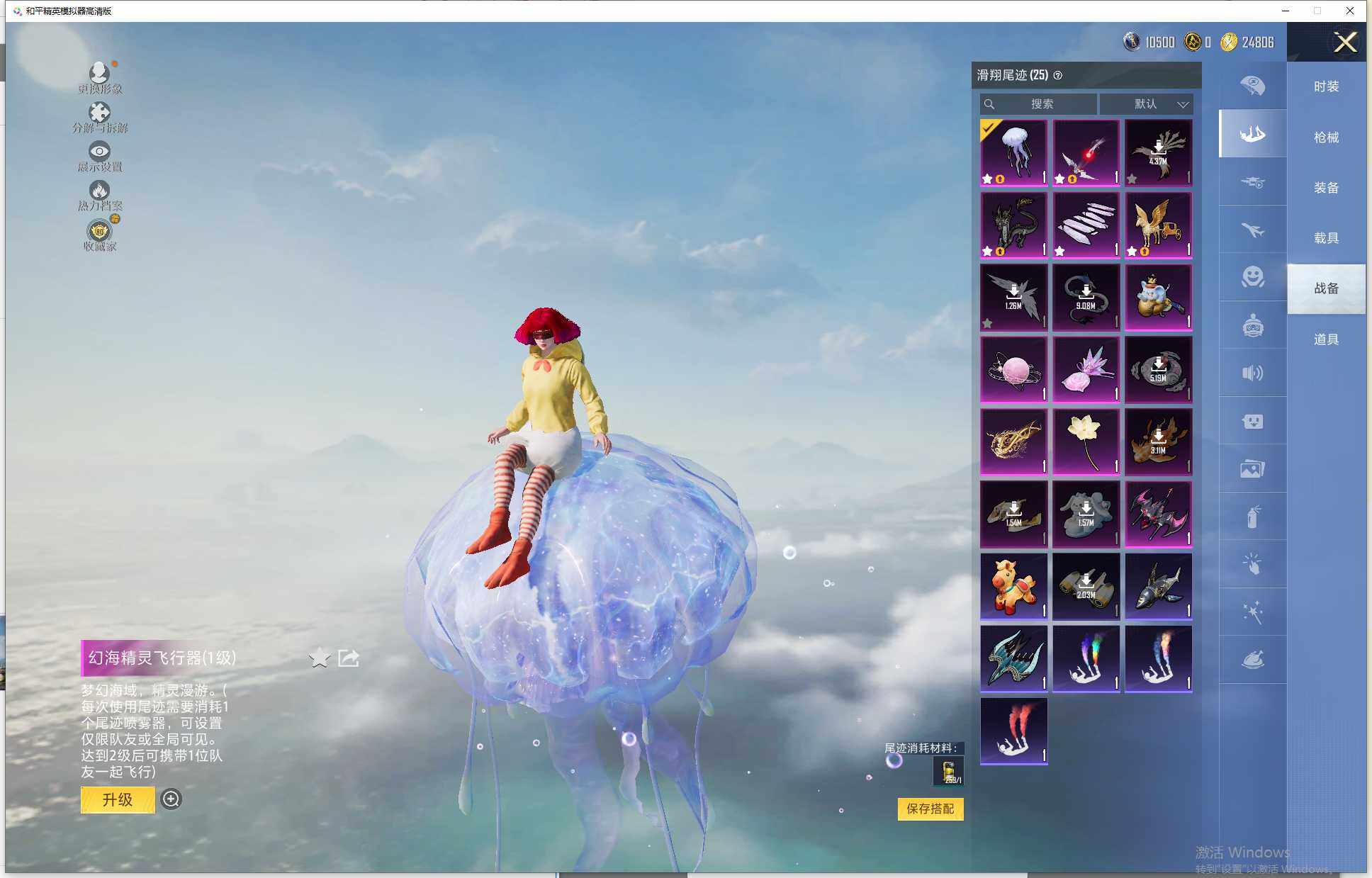Click the 保存搭配 save outfit button

[x=930, y=809]
